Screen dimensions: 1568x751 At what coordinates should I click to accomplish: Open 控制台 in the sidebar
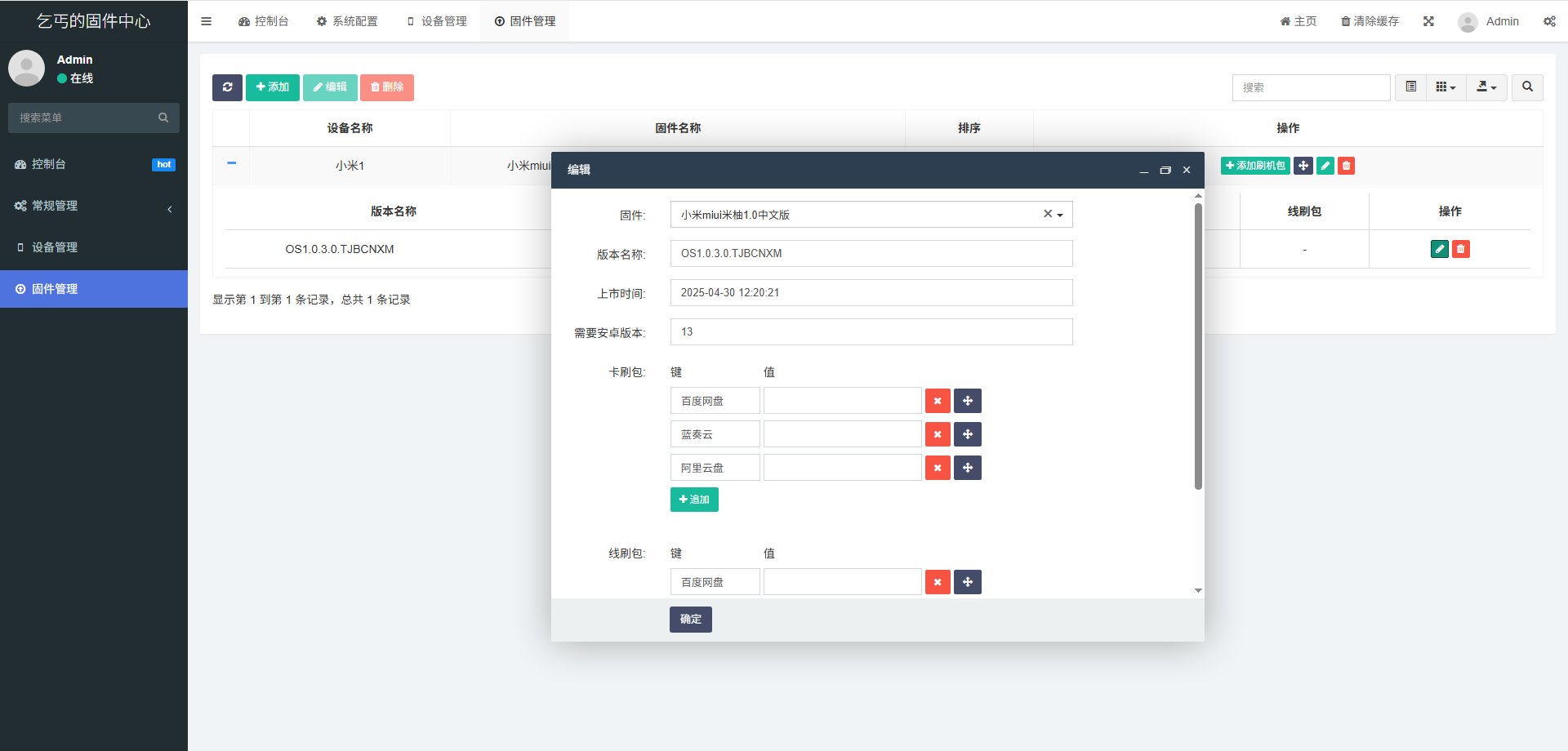point(94,164)
